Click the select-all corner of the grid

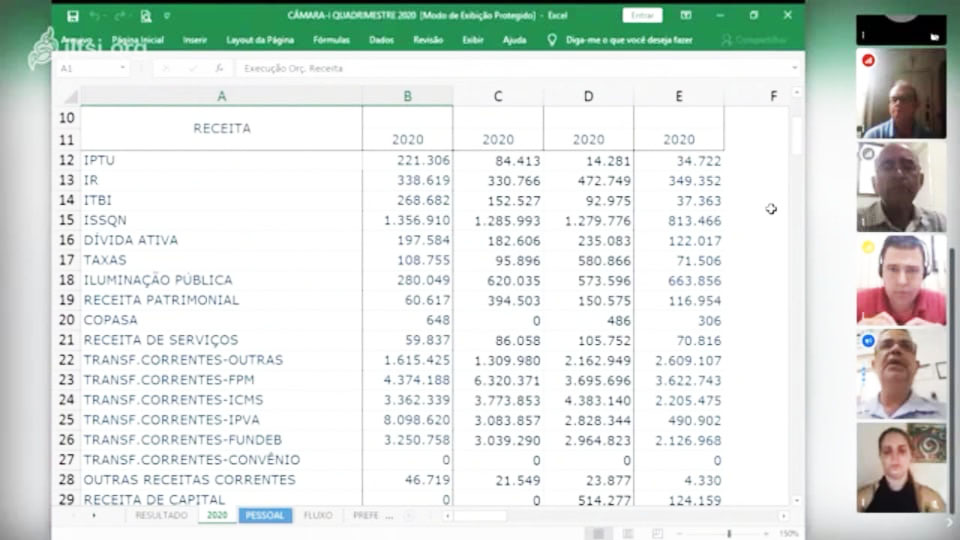(70, 97)
